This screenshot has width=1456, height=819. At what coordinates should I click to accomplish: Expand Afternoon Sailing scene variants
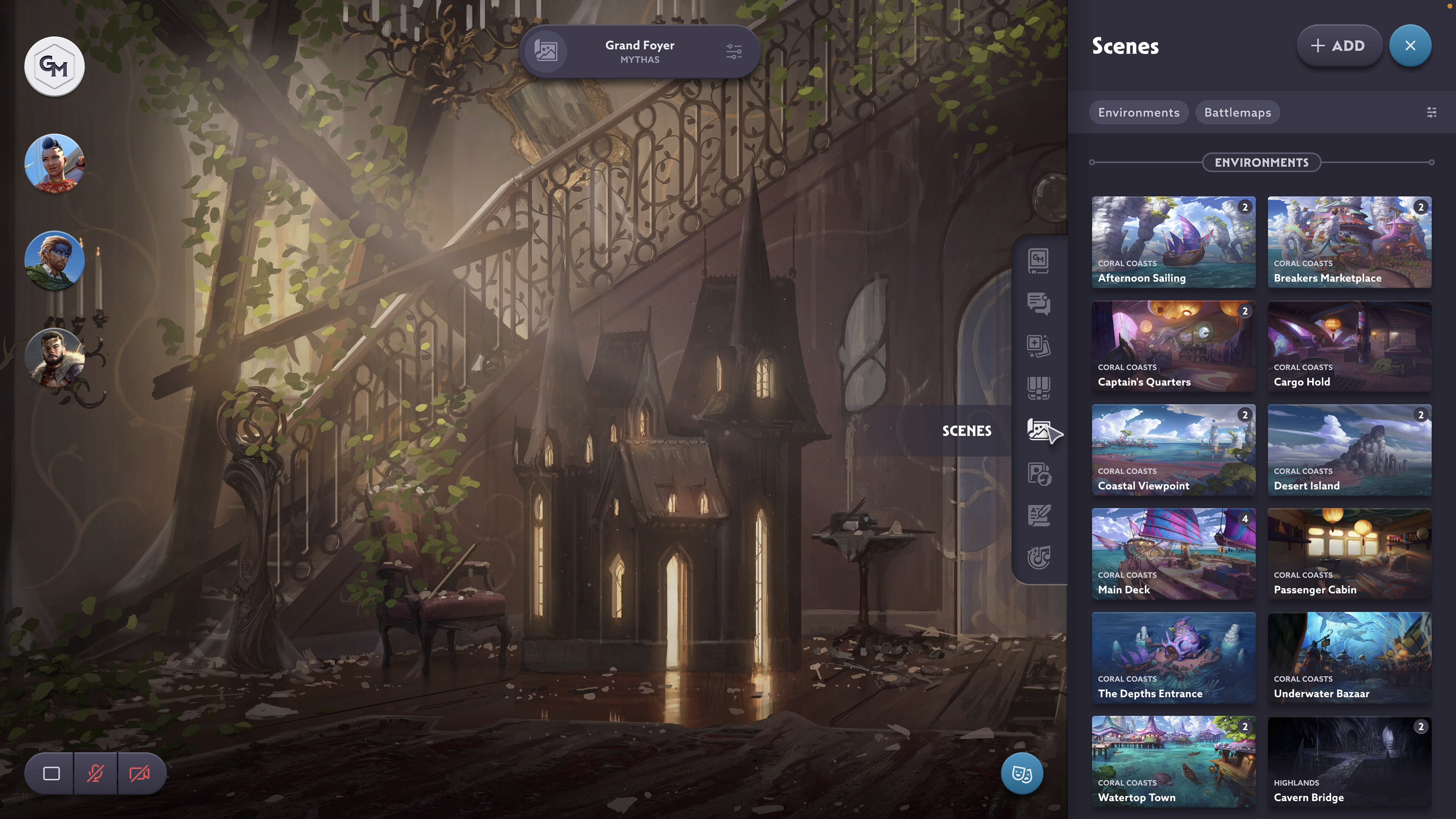tap(1246, 207)
